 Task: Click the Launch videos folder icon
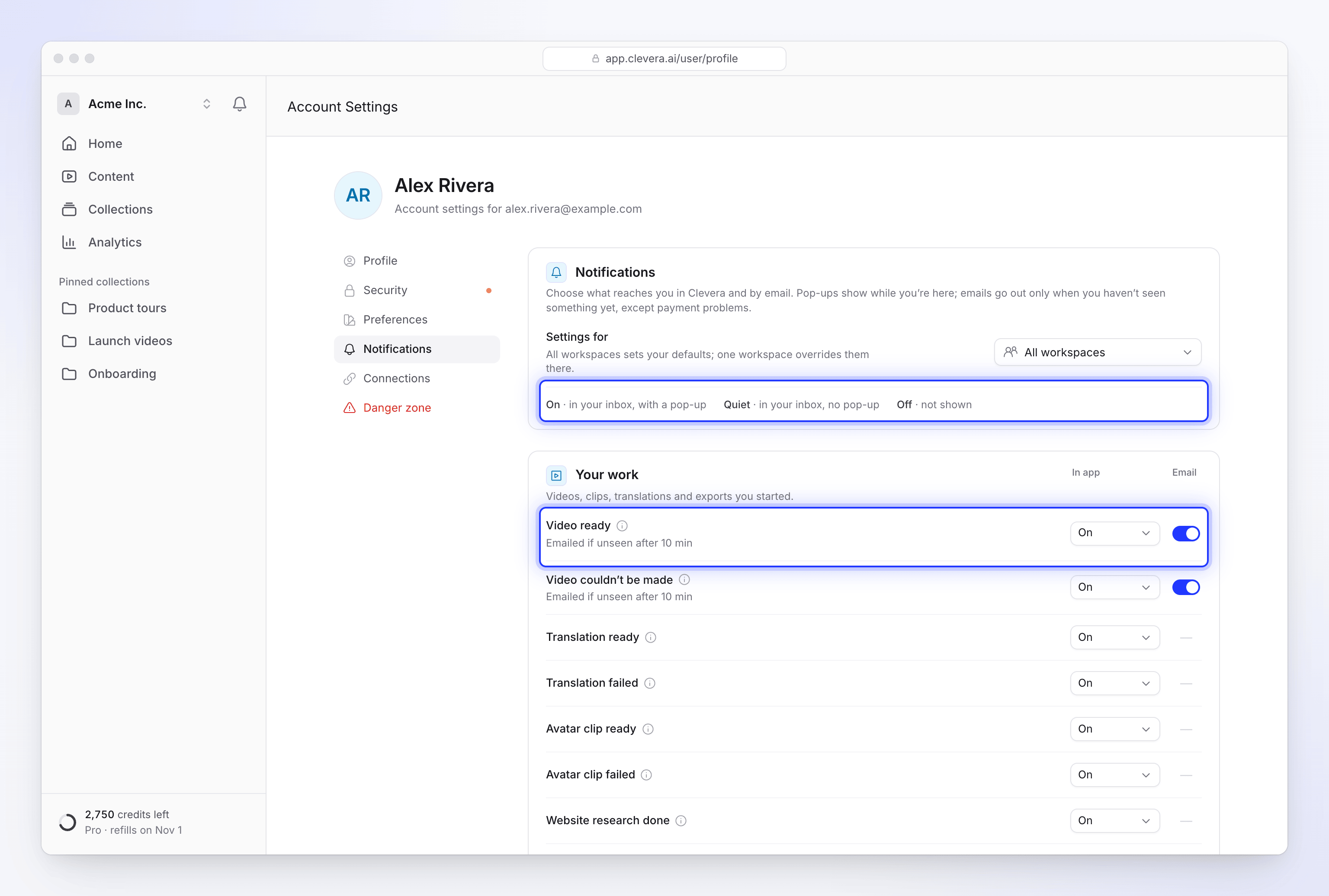[69, 341]
